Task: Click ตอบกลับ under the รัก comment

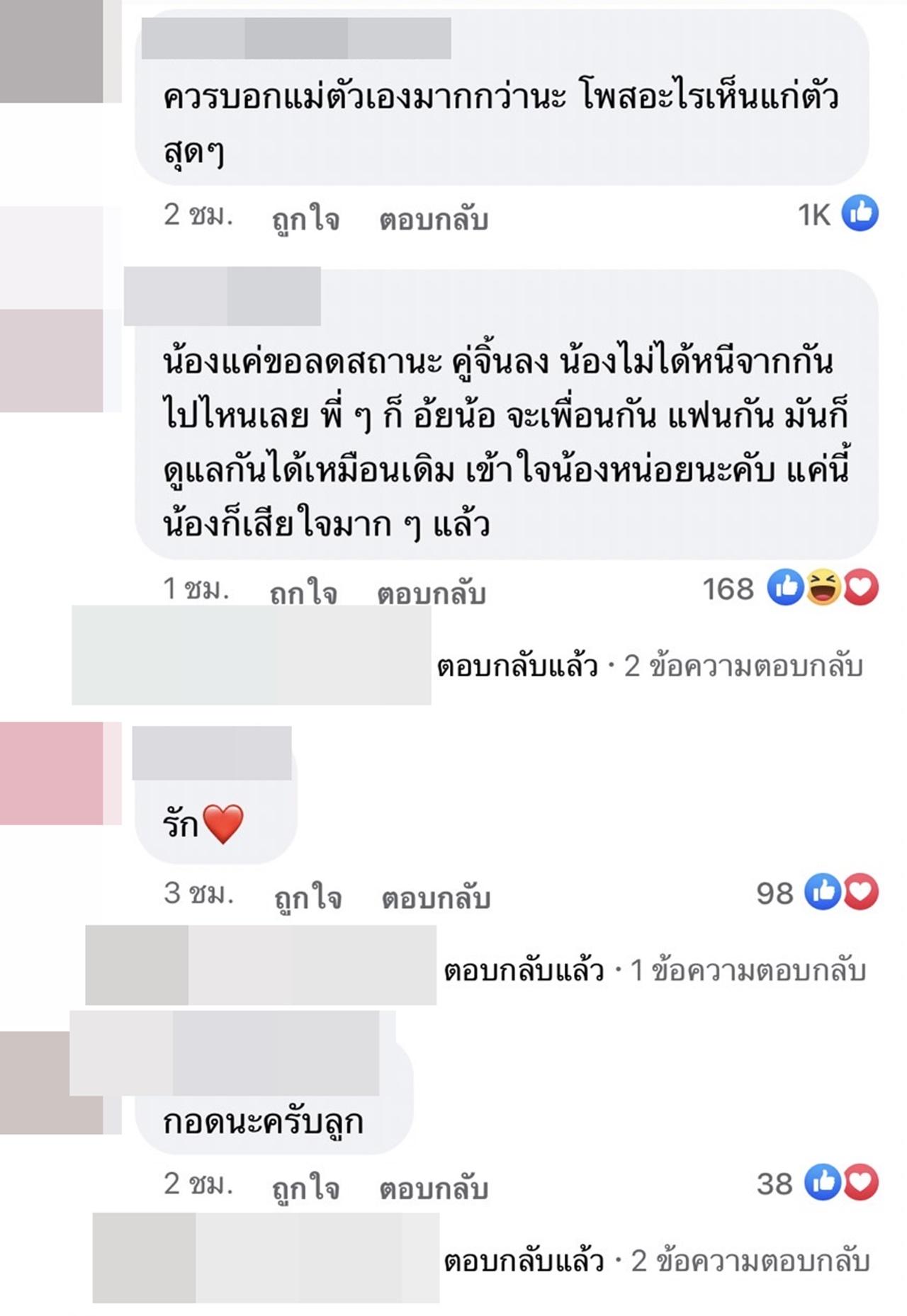Action: (436, 897)
